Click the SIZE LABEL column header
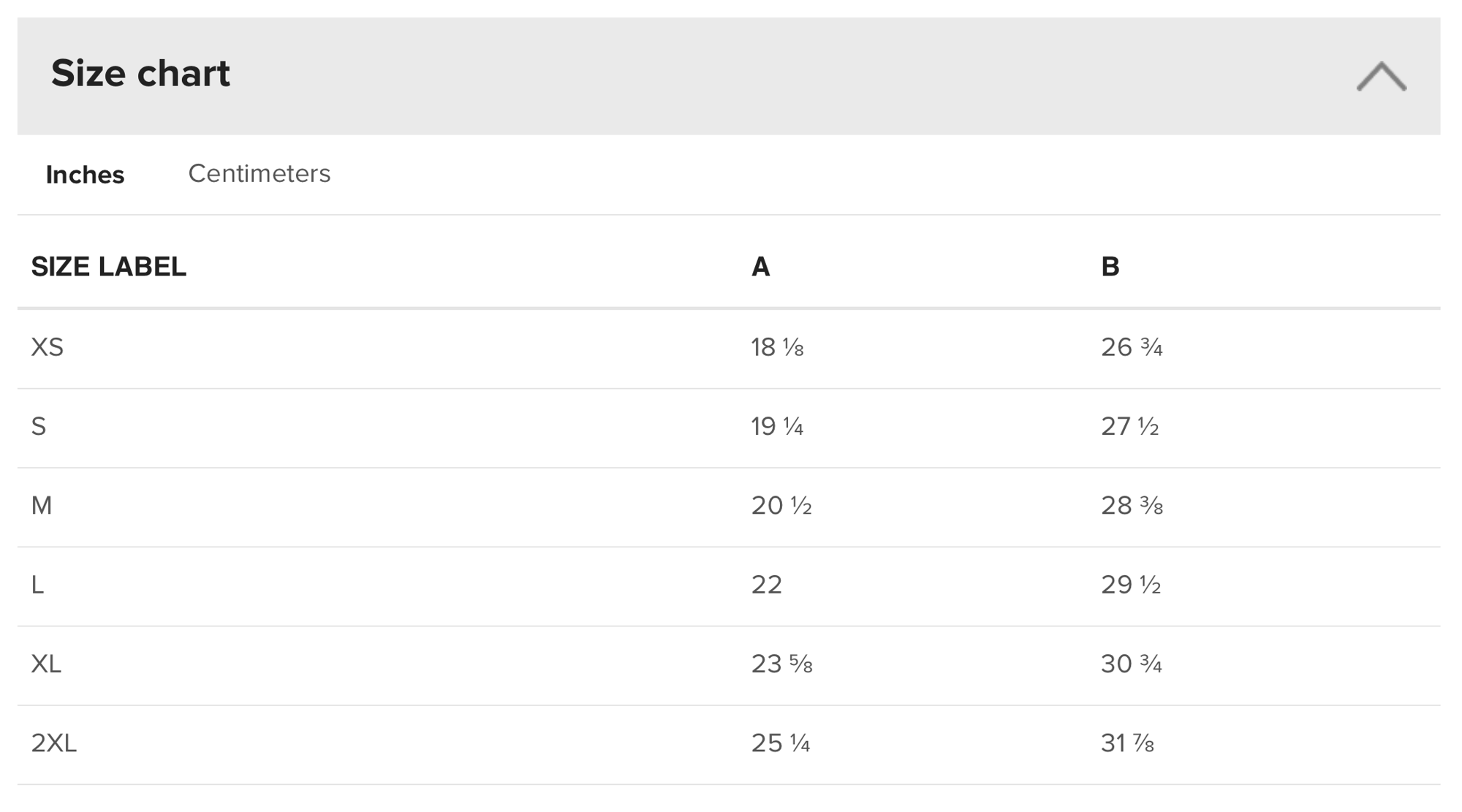Viewport: 1462px width, 812px height. click(x=108, y=267)
